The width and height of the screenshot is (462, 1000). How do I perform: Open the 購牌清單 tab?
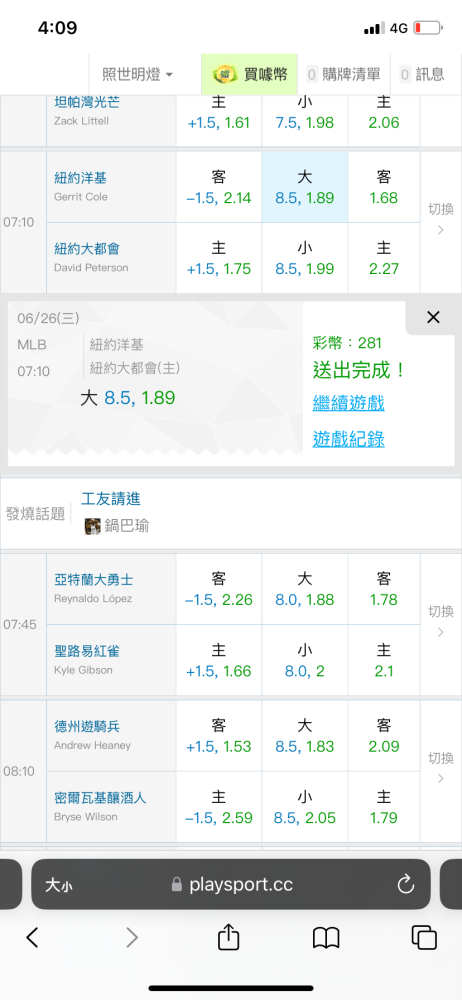(x=343, y=75)
